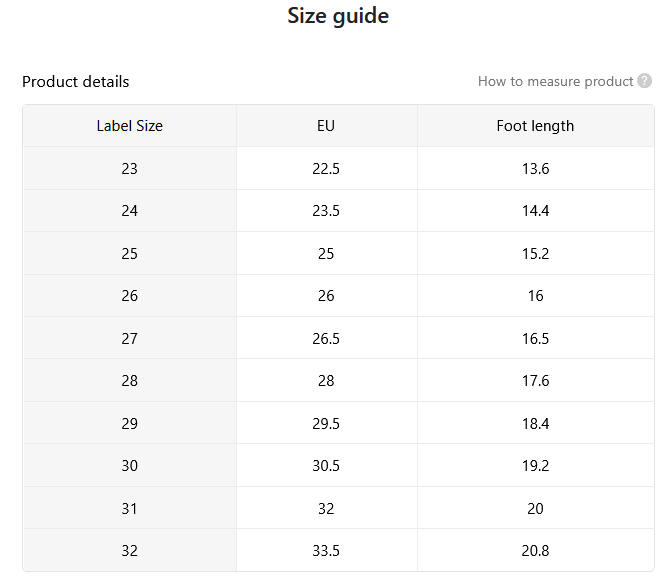Click foot length 20.8 cell
Image resolution: width=664 pixels, height=587 pixels.
[x=536, y=550]
